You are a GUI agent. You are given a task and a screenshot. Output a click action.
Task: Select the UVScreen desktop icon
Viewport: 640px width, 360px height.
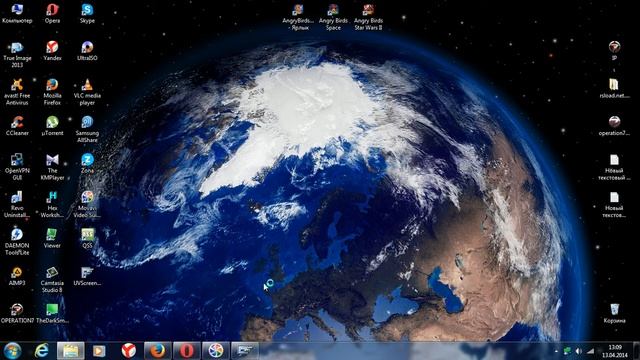click(87, 276)
